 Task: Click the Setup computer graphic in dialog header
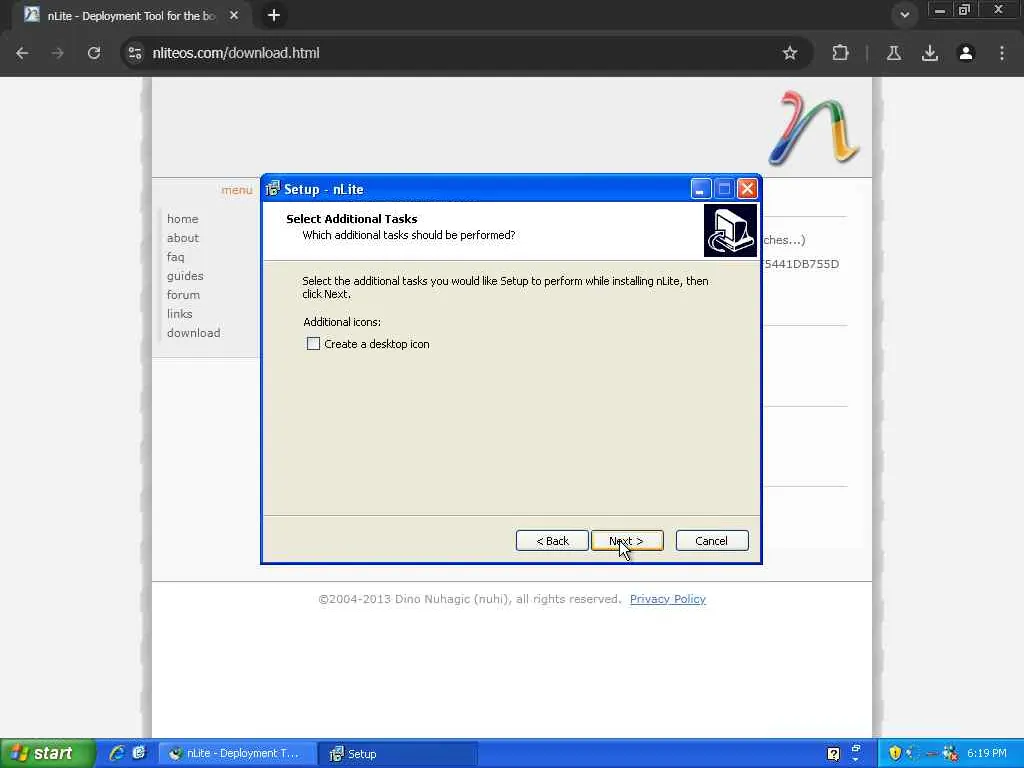[x=730, y=231]
